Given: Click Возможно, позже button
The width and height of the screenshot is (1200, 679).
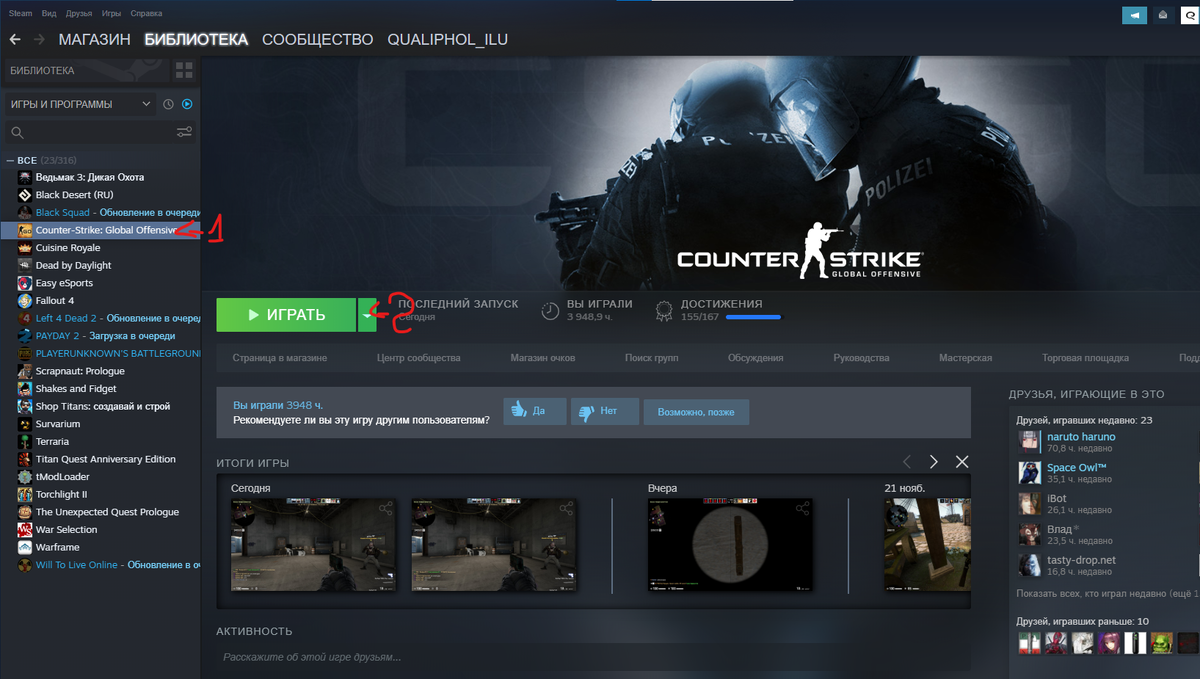Looking at the screenshot, I should click(695, 411).
